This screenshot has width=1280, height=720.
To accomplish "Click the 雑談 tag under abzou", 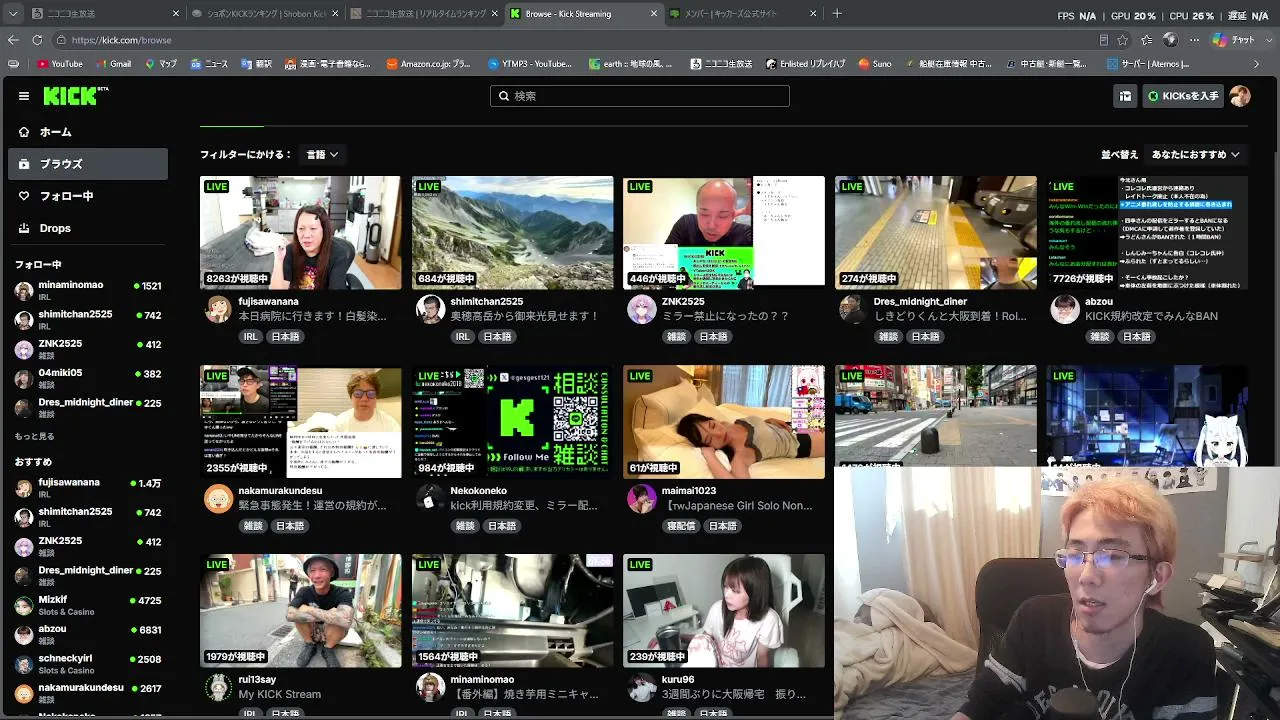I will pyautogui.click(x=1100, y=337).
